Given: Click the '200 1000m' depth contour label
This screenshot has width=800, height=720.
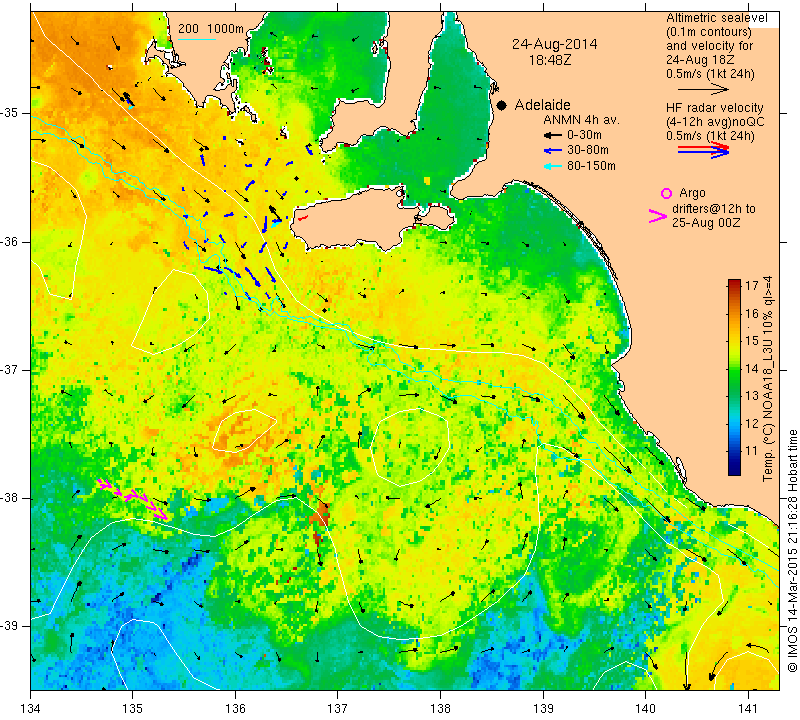Looking at the screenshot, I should 211,29.
